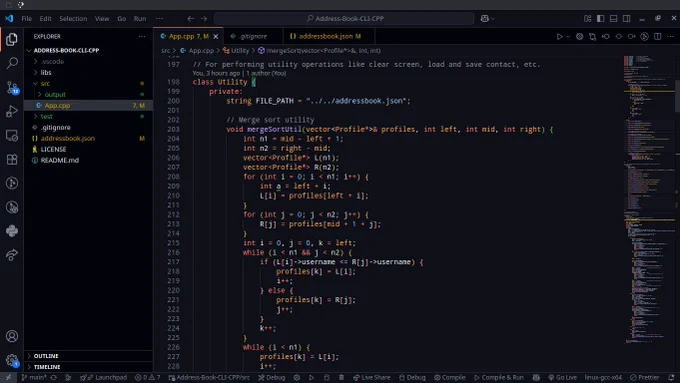Screen dimensions: 680x383
Task: Open Run and Debug view
Action: pyautogui.click(x=12, y=111)
